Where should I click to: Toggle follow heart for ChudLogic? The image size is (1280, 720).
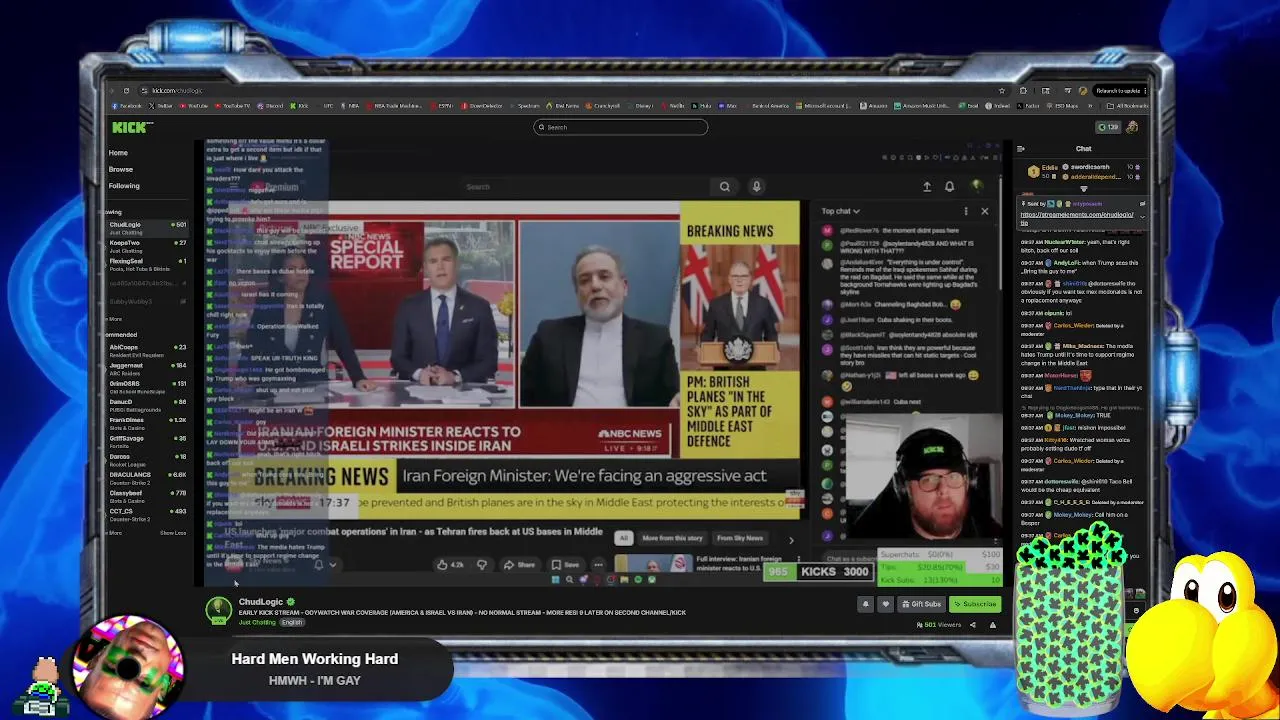pyautogui.click(x=885, y=604)
